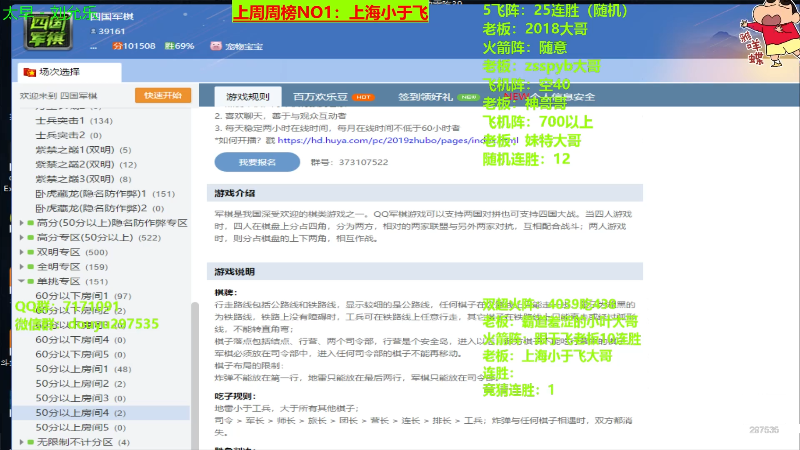This screenshot has width=800, height=450.
Task: Expand the 双明专区 tree node
Action: [x=21, y=252]
